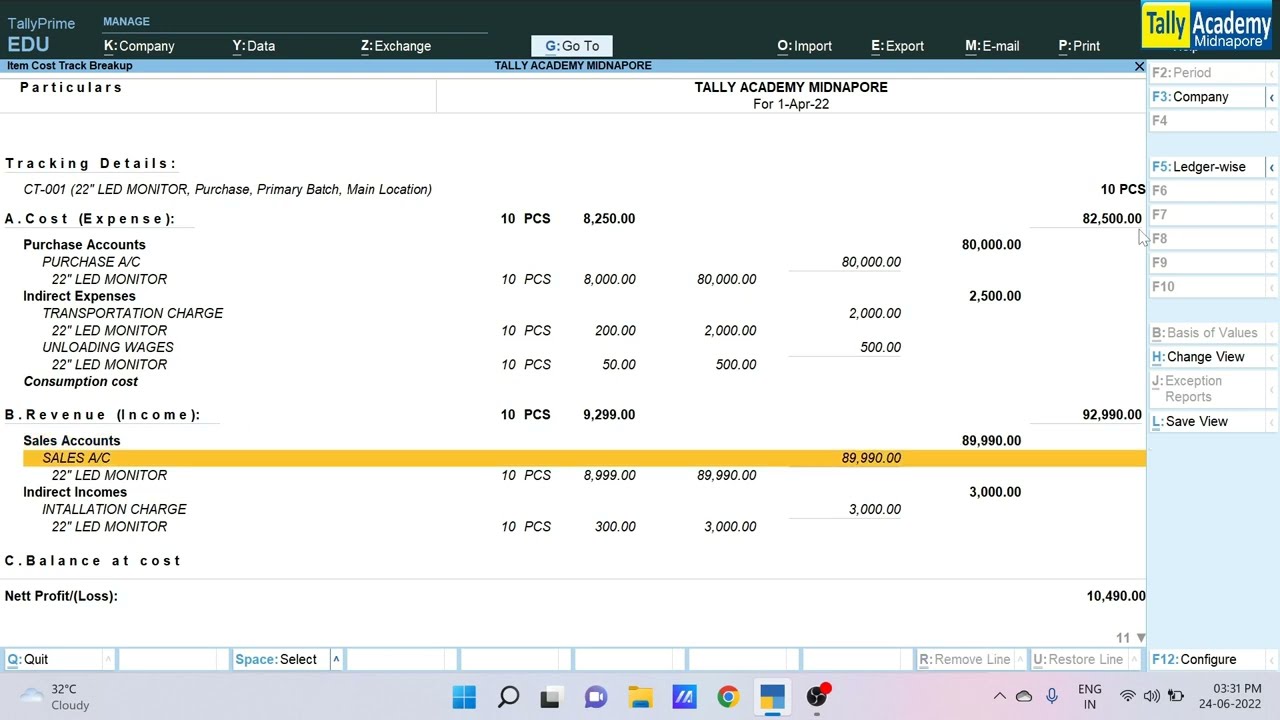Open Task View in taskbar

click(x=550, y=697)
